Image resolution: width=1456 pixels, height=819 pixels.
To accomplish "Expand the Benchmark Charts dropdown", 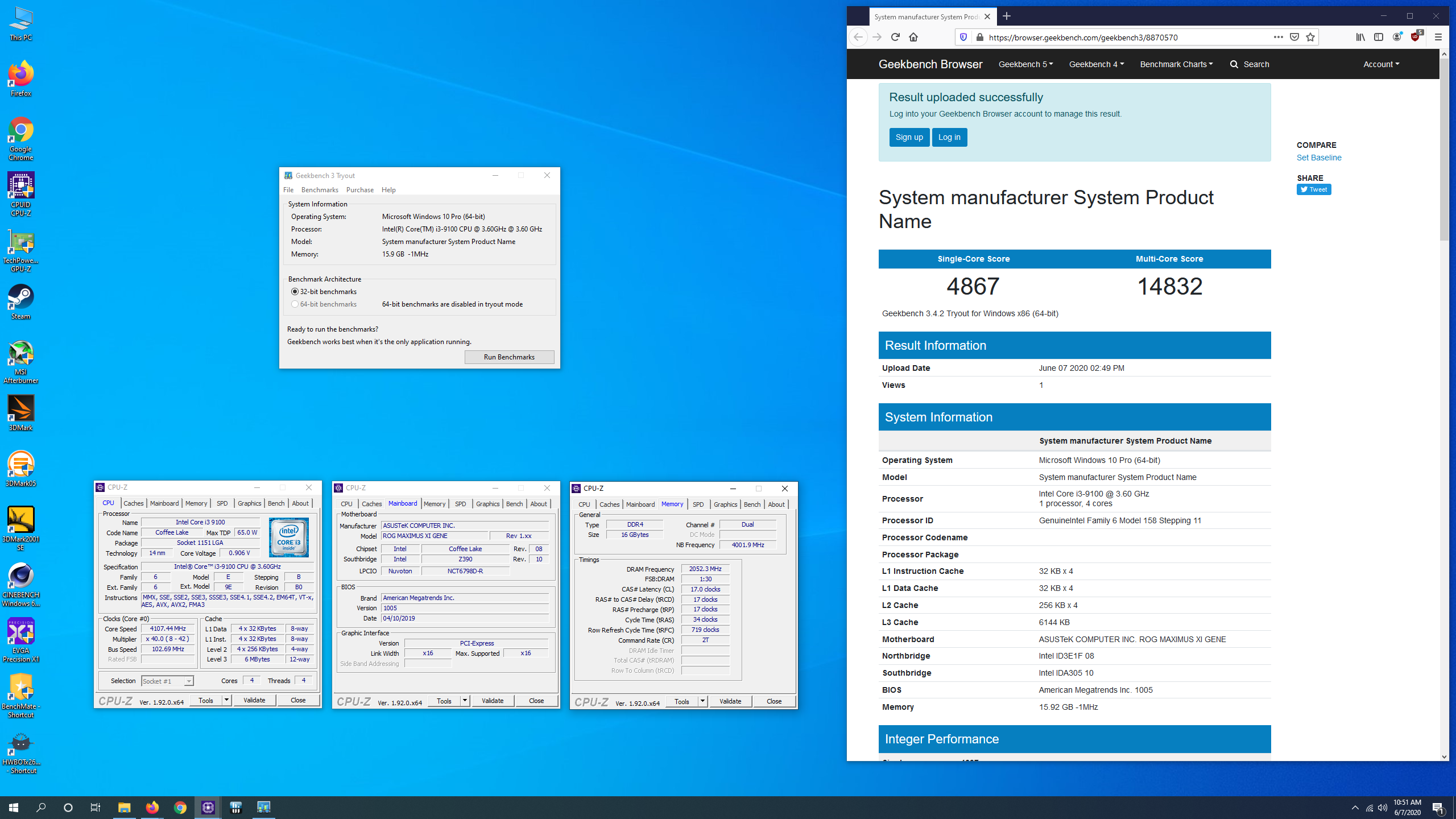I will click(x=1176, y=64).
